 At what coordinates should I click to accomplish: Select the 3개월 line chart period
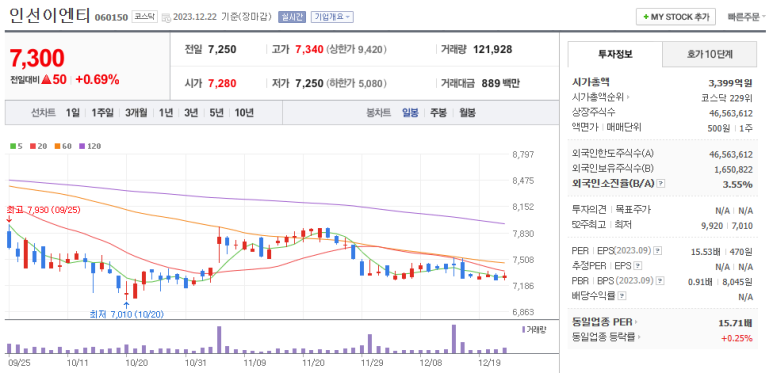[x=136, y=113]
